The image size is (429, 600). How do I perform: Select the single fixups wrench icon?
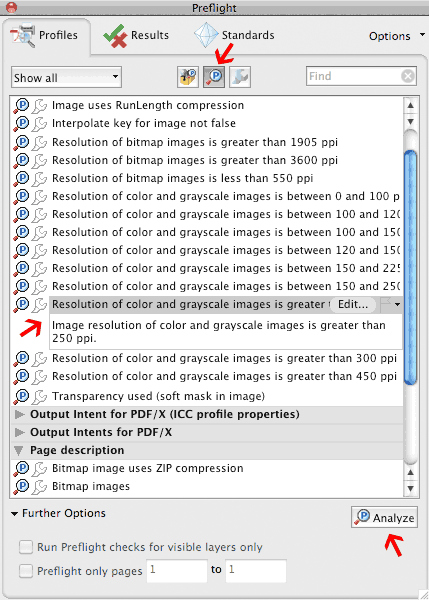coord(240,77)
